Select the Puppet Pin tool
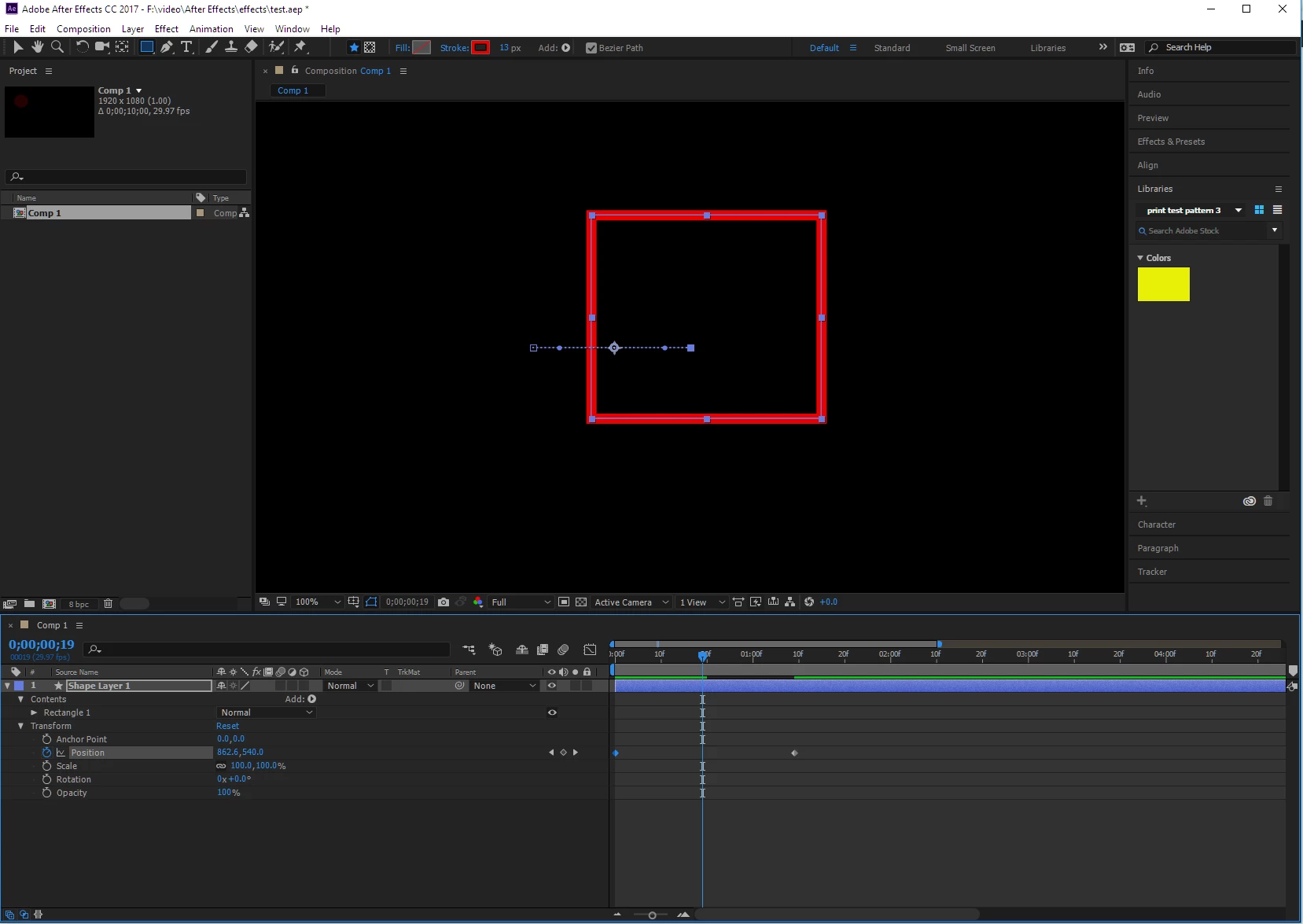The width and height of the screenshot is (1303, 924). tap(300, 47)
